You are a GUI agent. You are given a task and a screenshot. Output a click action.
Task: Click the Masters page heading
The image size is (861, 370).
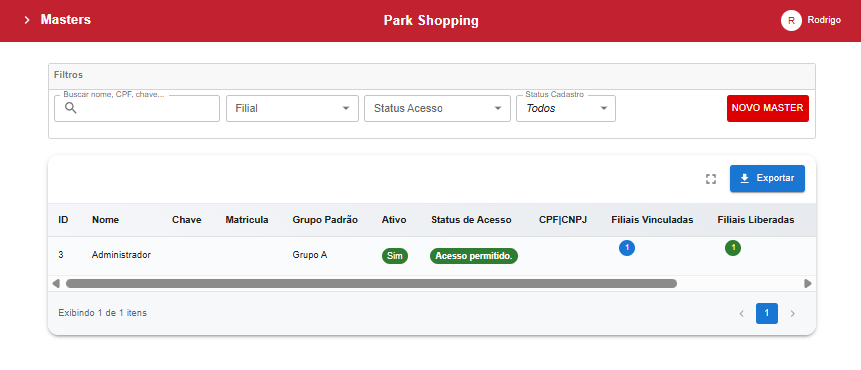(66, 20)
